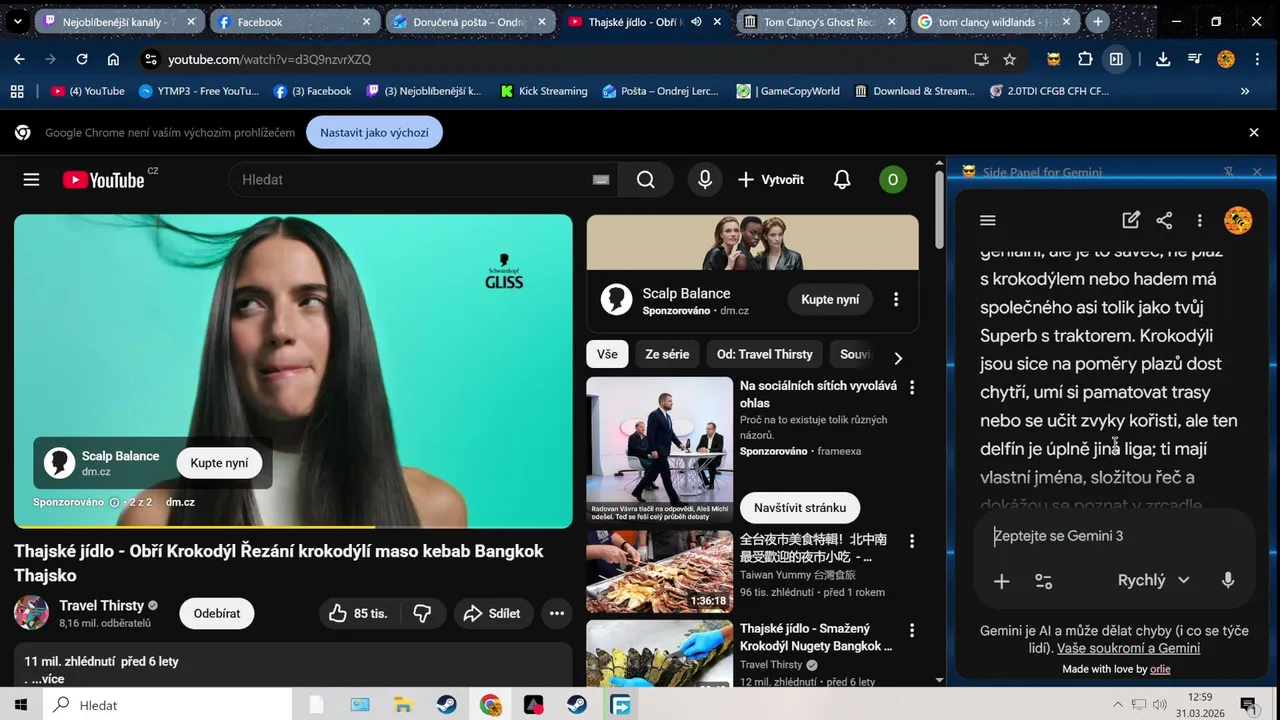This screenshot has height=720, width=1280.
Task: Open the YouTube hamburger guide menu
Action: [31, 180]
